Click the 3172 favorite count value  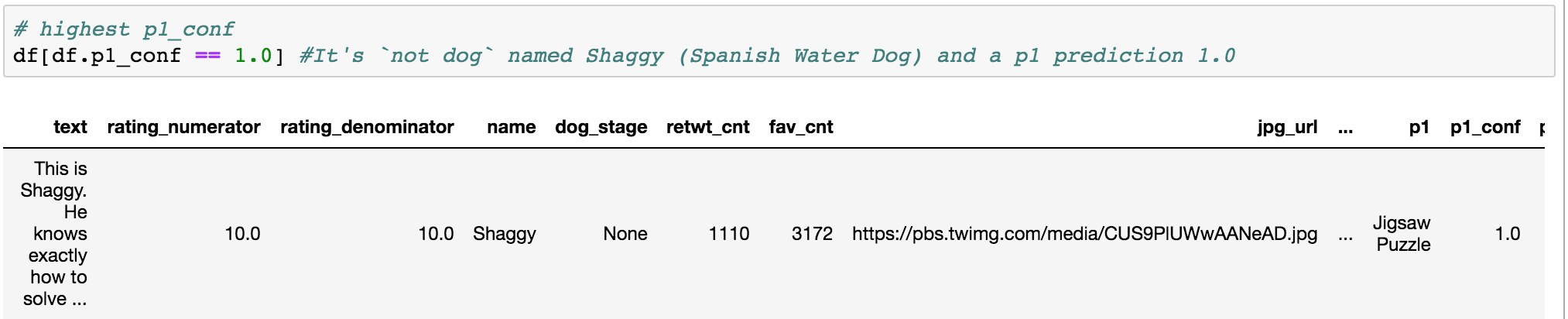tap(812, 234)
